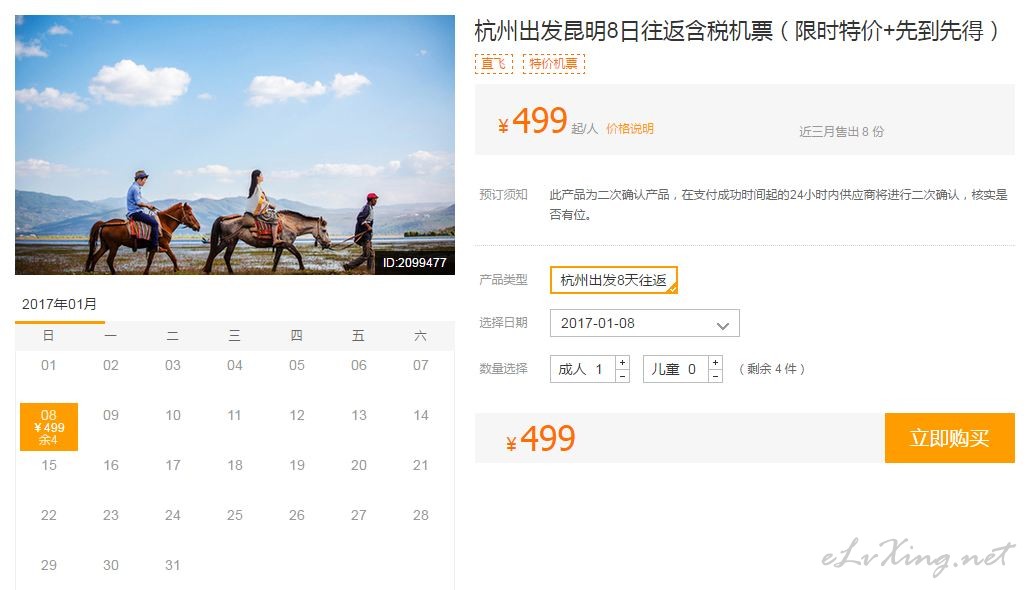Click calendar date 12
This screenshot has width=1026, height=590.
296,415
